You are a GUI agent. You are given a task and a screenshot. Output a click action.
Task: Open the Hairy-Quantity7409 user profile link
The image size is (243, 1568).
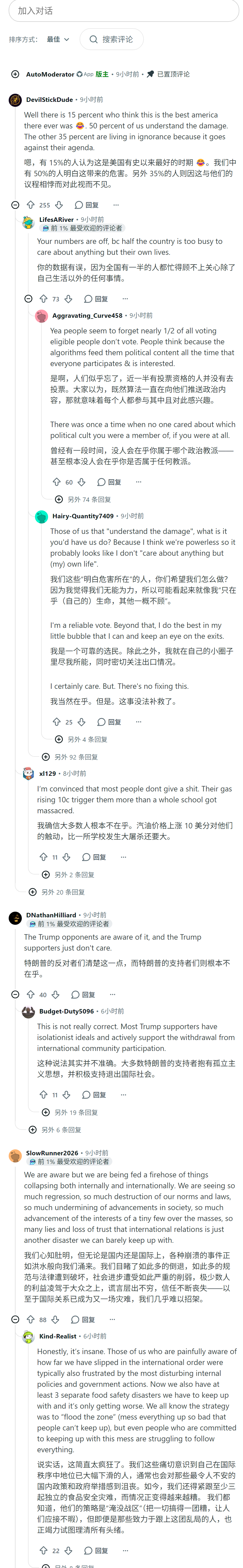(x=83, y=516)
